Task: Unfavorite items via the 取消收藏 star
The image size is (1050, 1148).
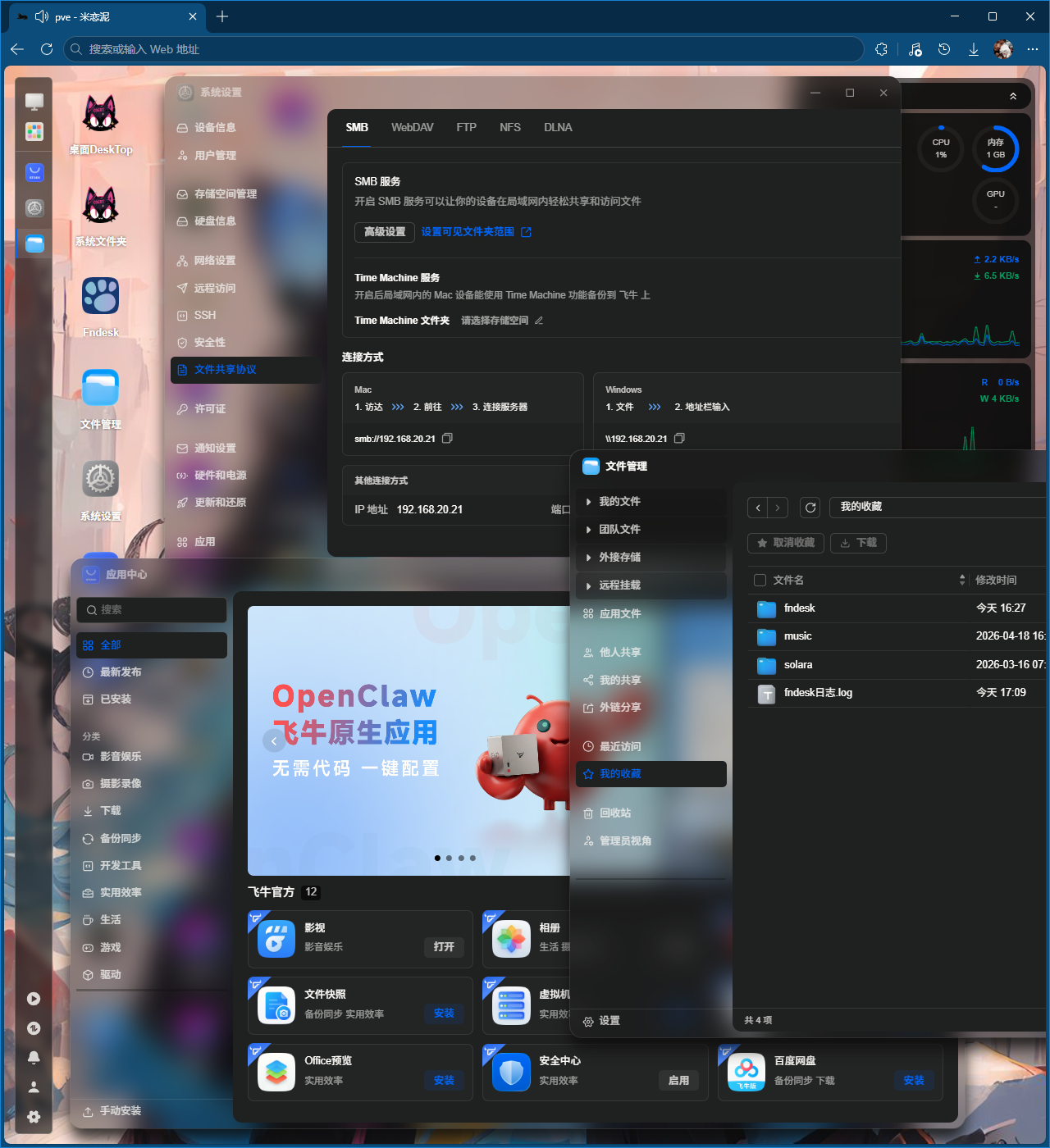Action: coord(784,543)
